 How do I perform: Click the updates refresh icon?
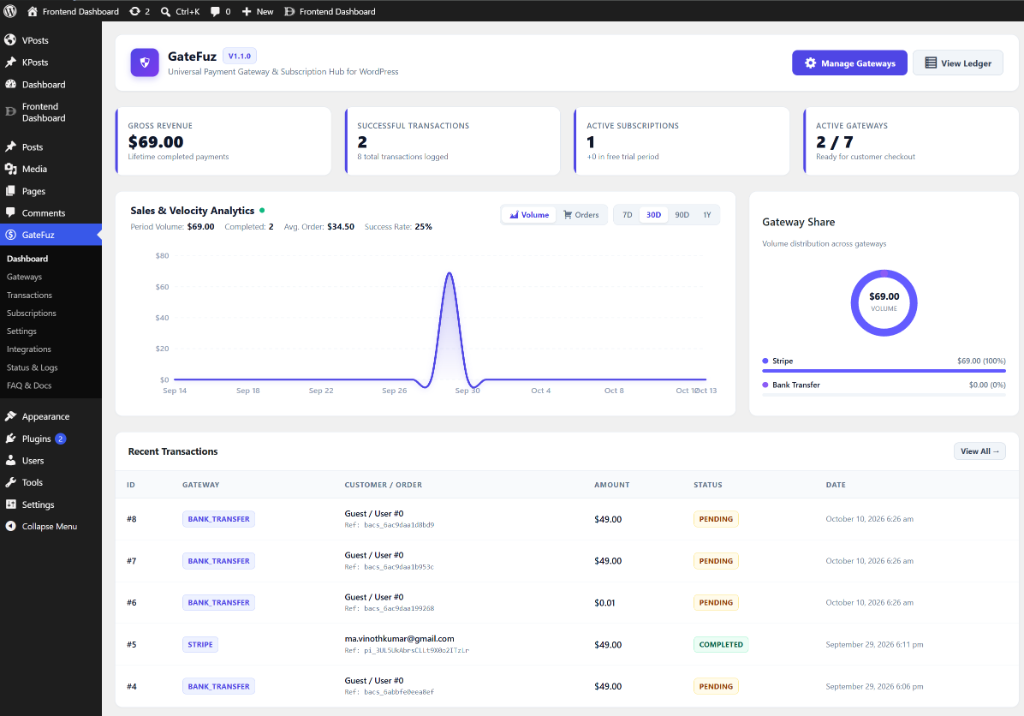click(135, 11)
